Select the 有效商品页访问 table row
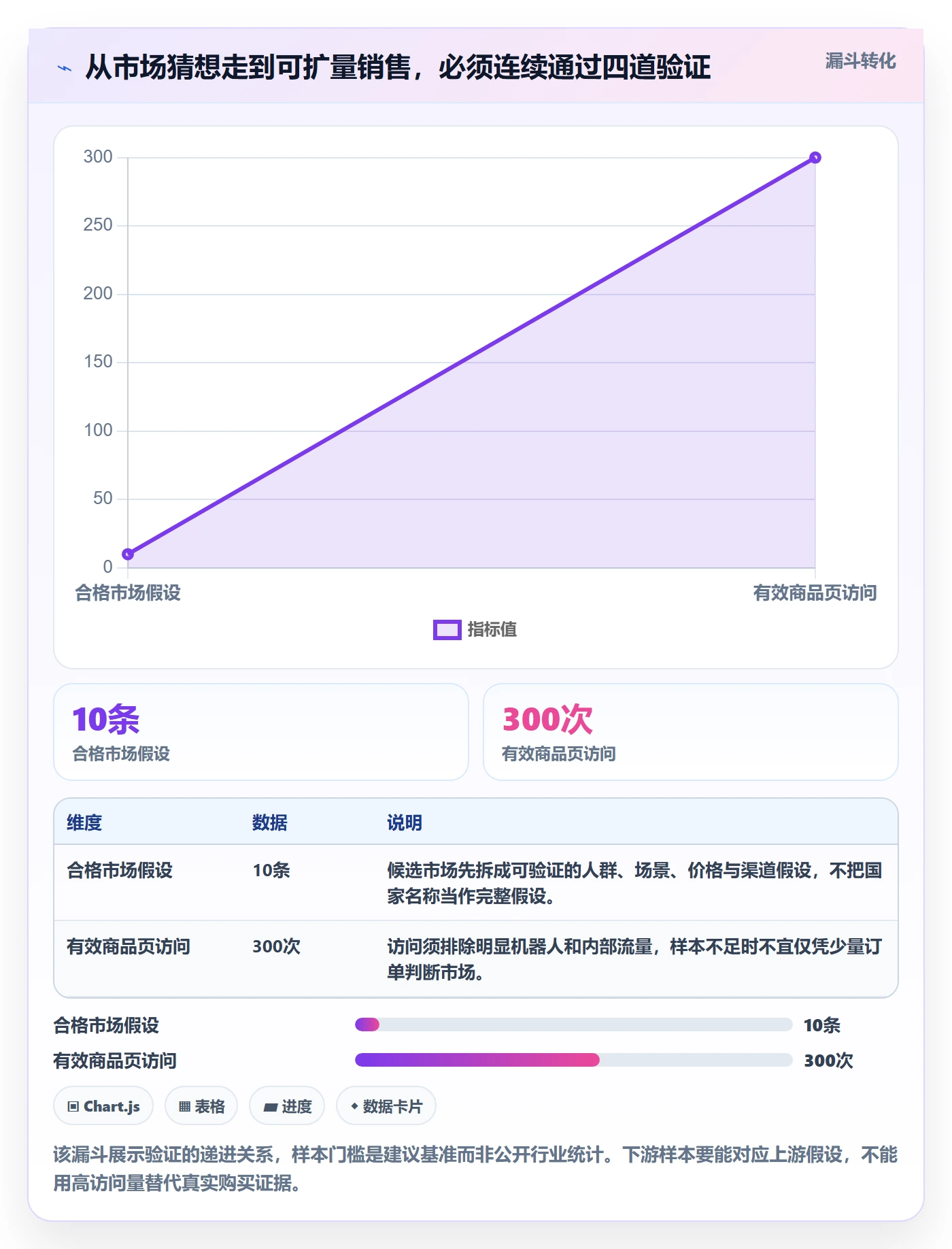Image resolution: width=952 pixels, height=1249 pixels. click(476, 959)
